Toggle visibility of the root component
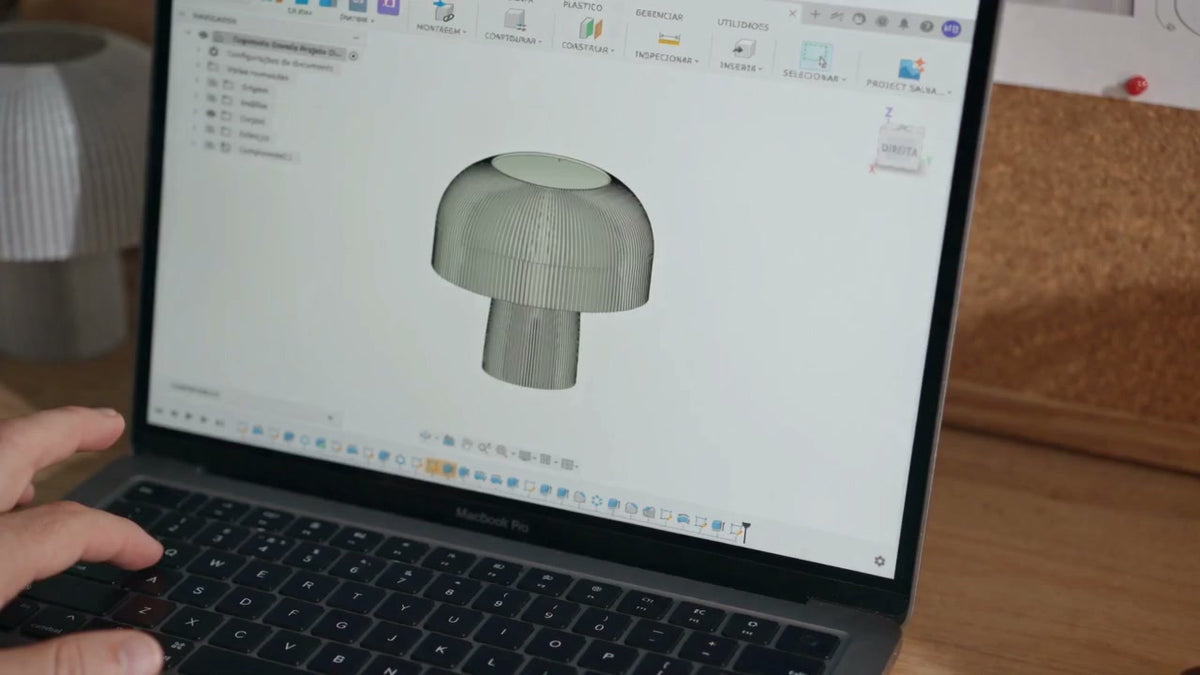This screenshot has width=1200, height=675. pos(203,34)
